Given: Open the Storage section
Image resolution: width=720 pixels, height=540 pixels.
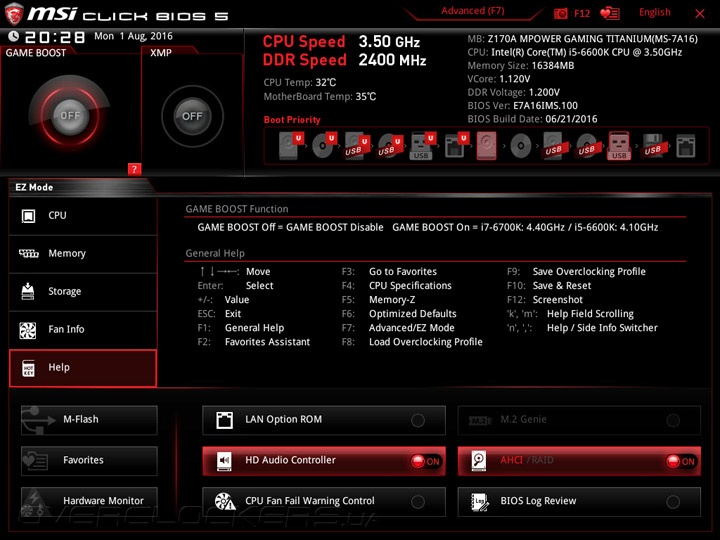Looking at the screenshot, I should [83, 291].
